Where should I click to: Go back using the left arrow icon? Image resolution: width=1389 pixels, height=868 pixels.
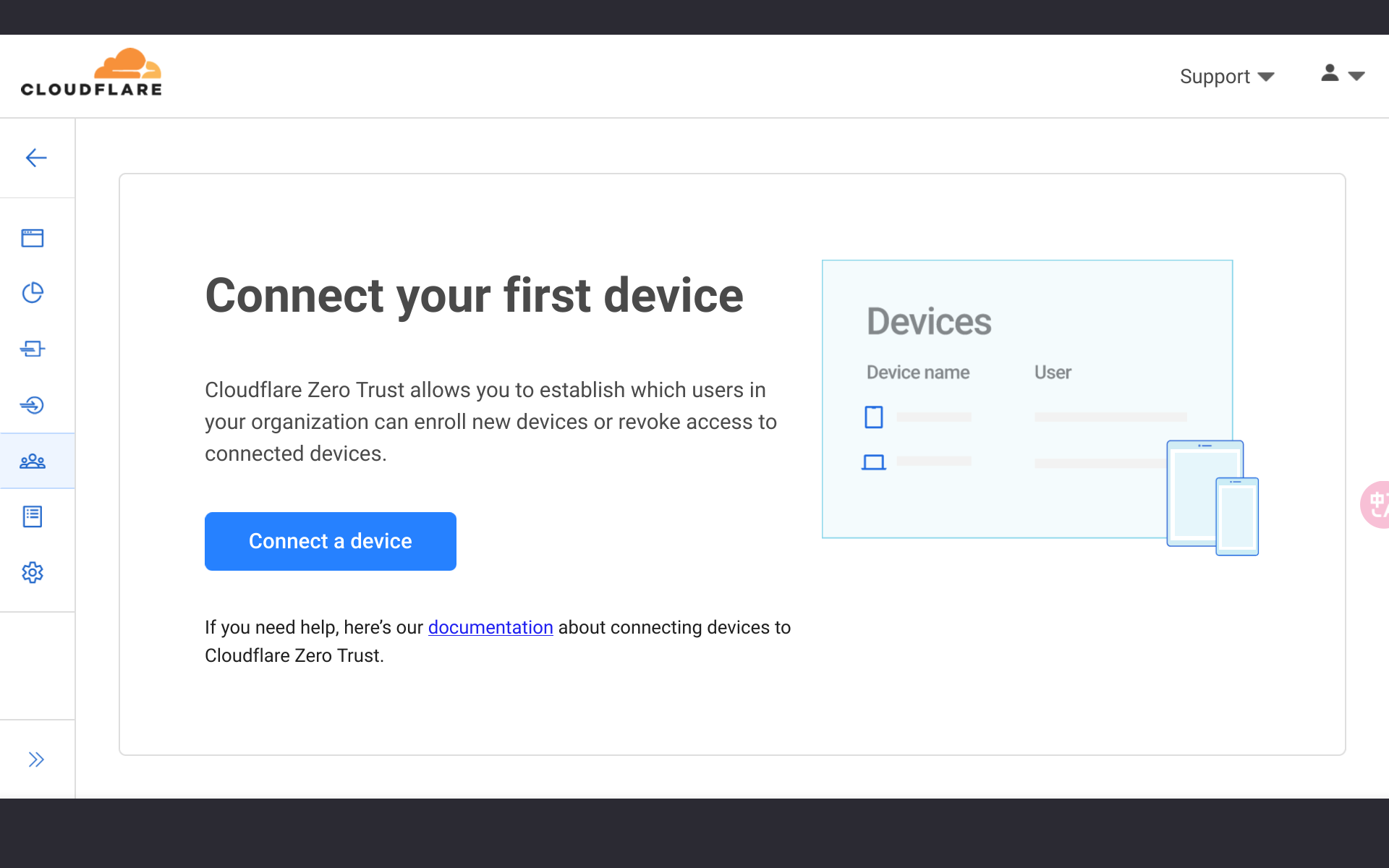tap(36, 158)
